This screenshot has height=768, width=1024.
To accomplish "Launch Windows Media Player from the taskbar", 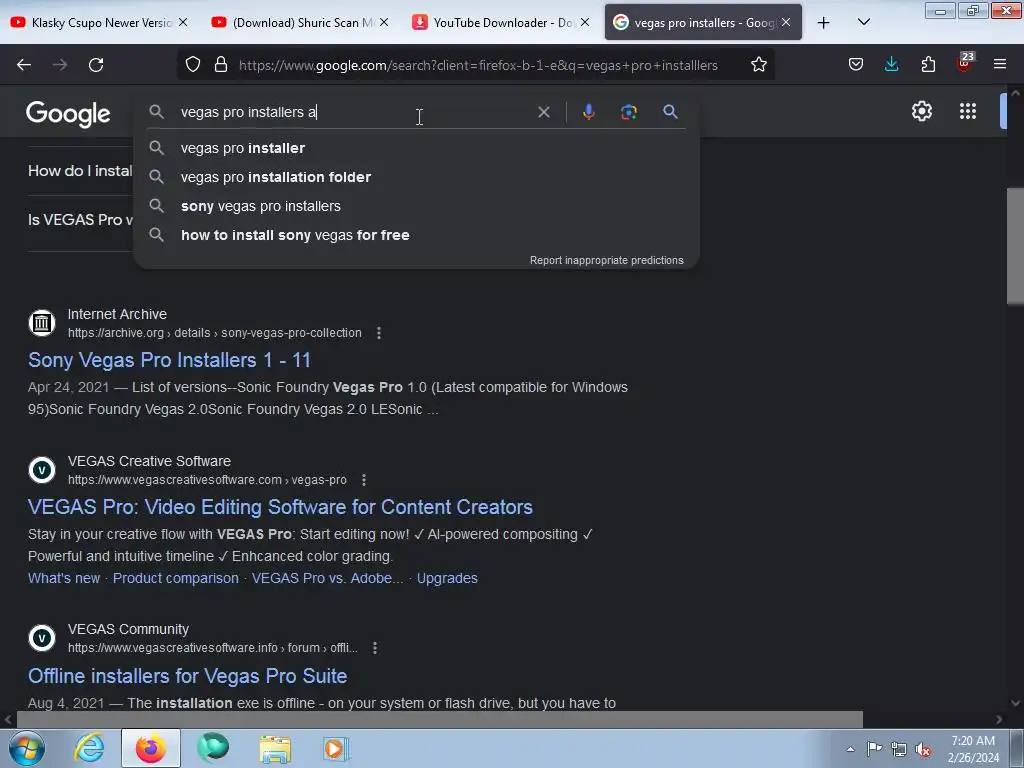I will coord(336,749).
